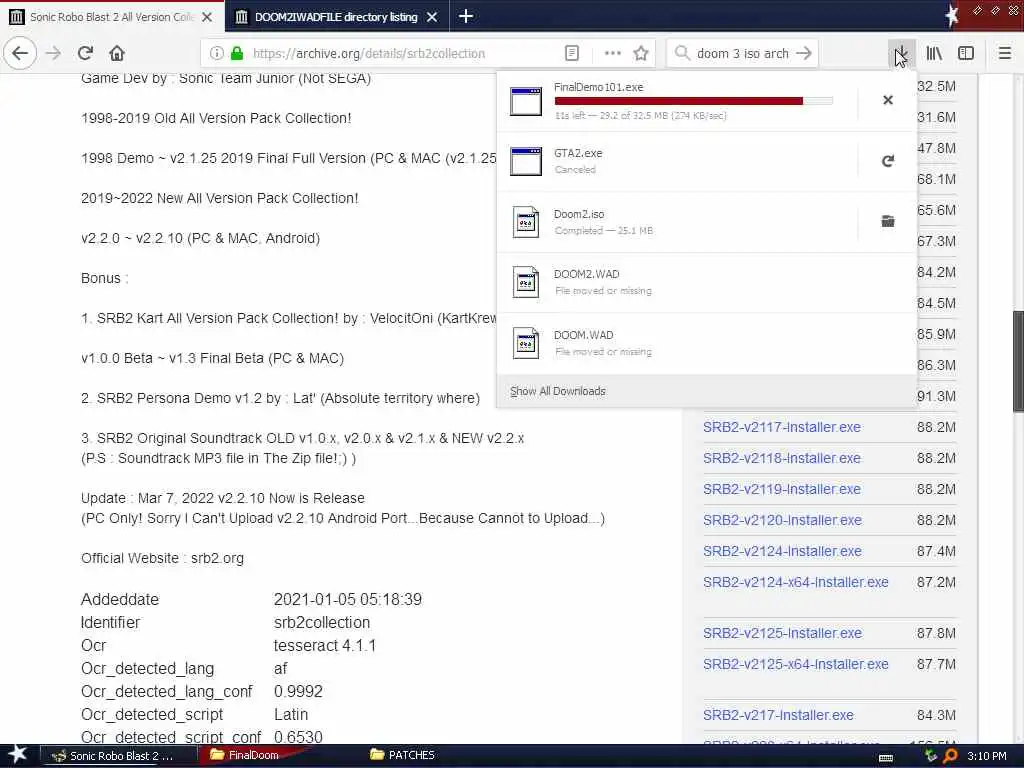
Task: Click the keyboard tray icon
Action: click(x=886, y=758)
